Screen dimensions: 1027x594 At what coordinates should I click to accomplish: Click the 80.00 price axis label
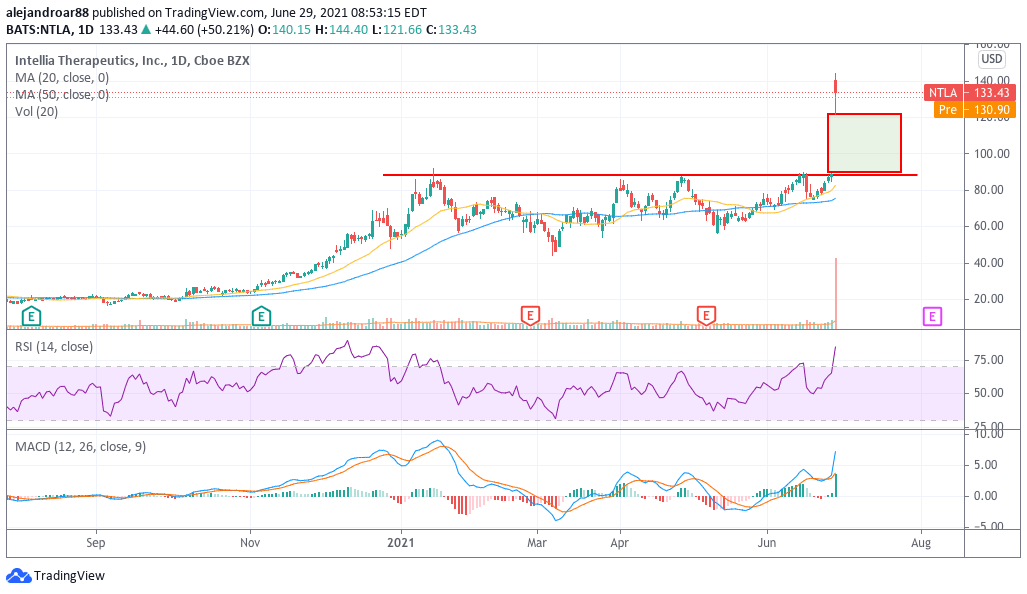pos(988,190)
